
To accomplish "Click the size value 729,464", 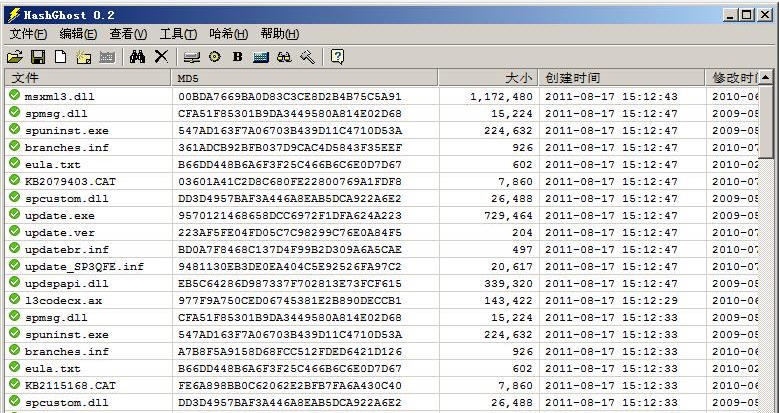I will click(x=508, y=216).
